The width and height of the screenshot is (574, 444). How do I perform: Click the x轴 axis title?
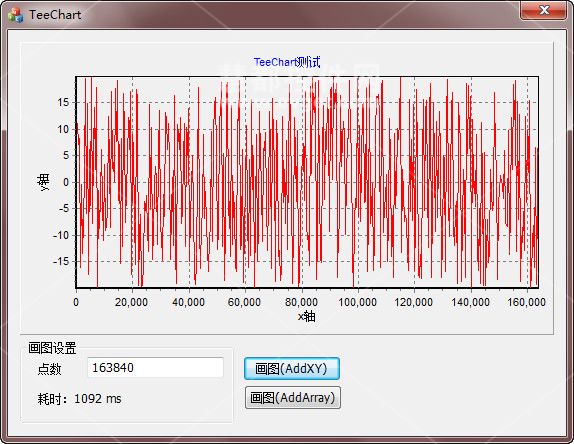(x=306, y=316)
